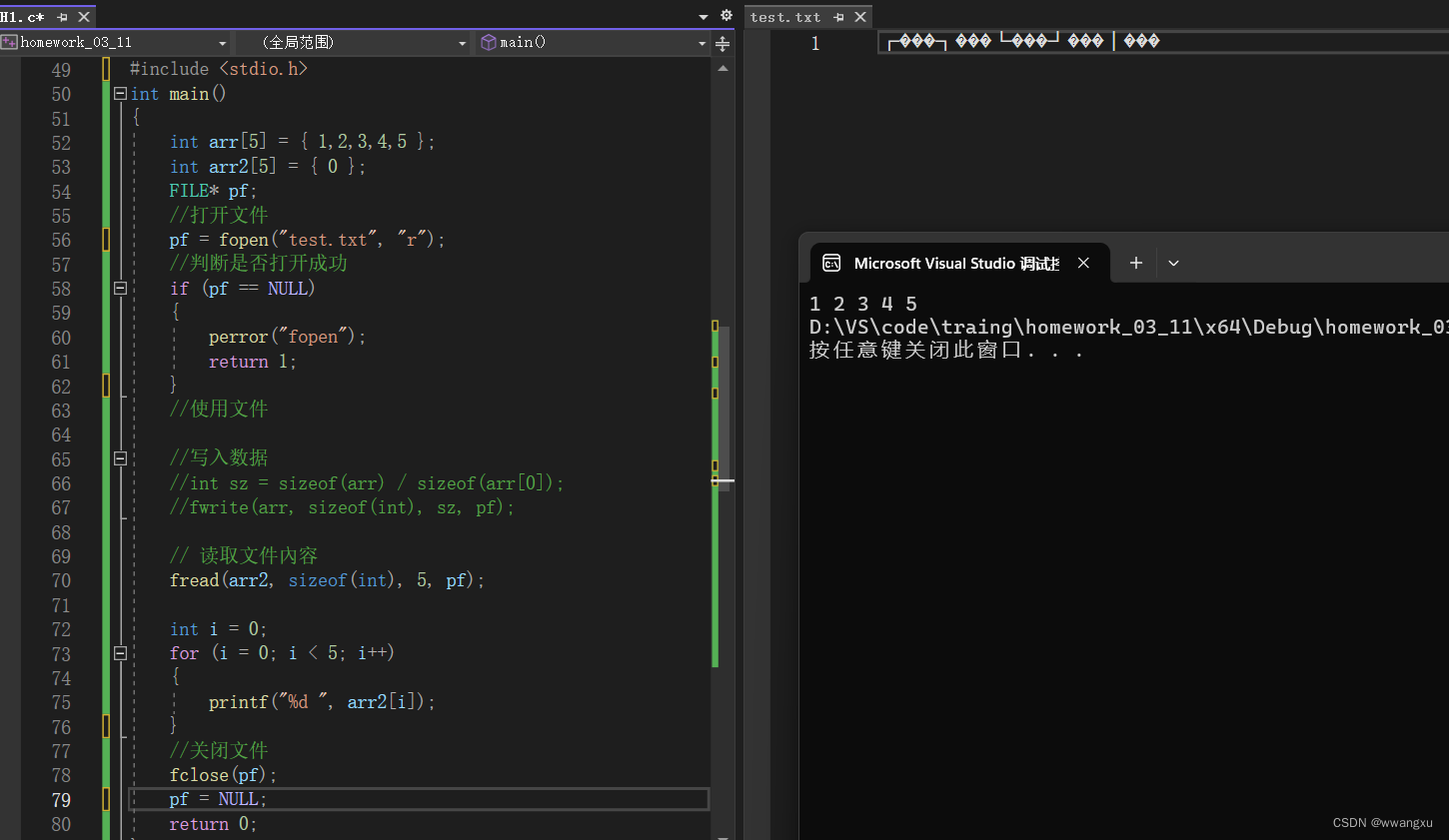Click the 按任意键关闭此窗口 console message

tap(946, 351)
